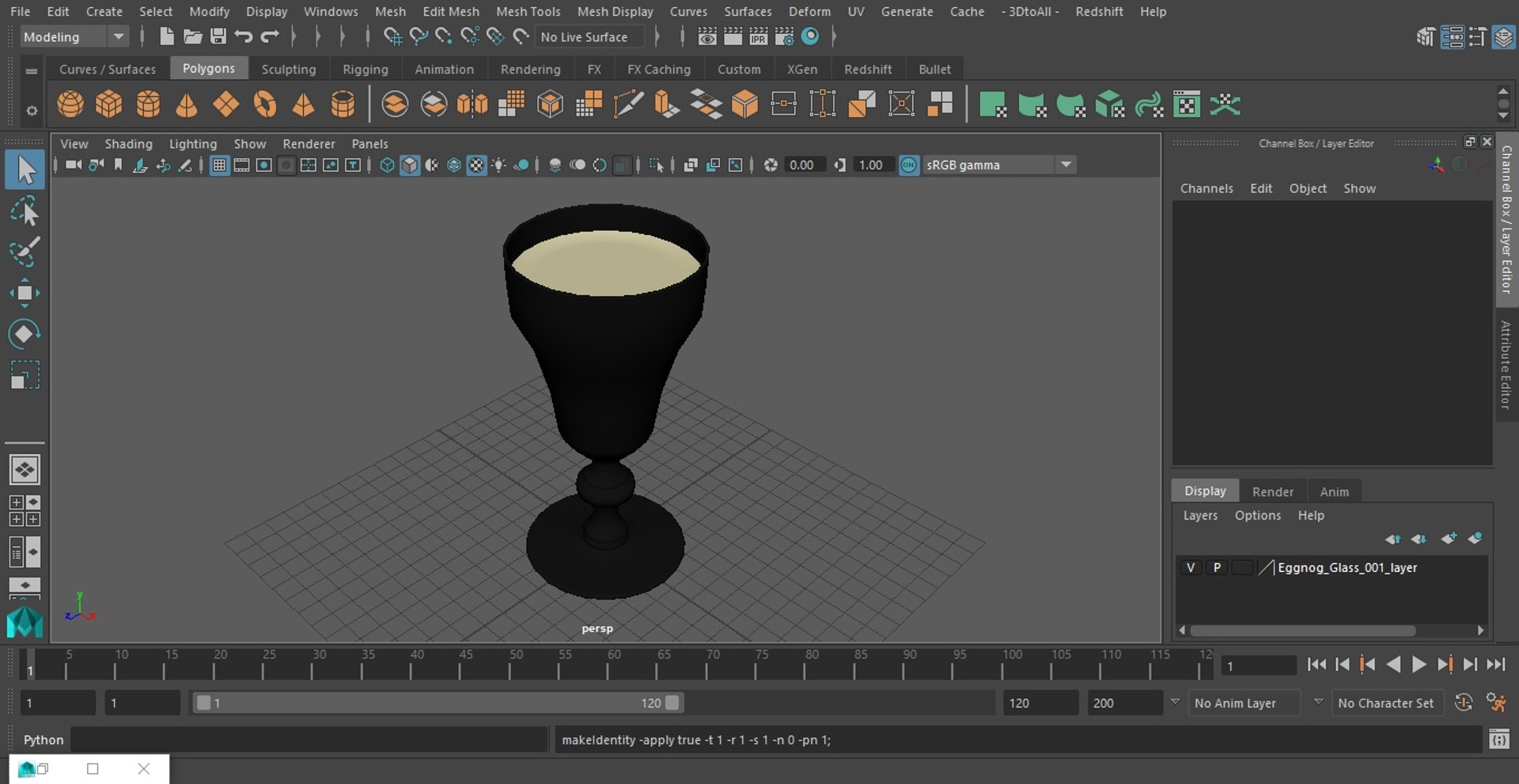1519x784 pixels.
Task: Click the viewport gamma value field 1.00
Action: pyautogui.click(x=873, y=165)
